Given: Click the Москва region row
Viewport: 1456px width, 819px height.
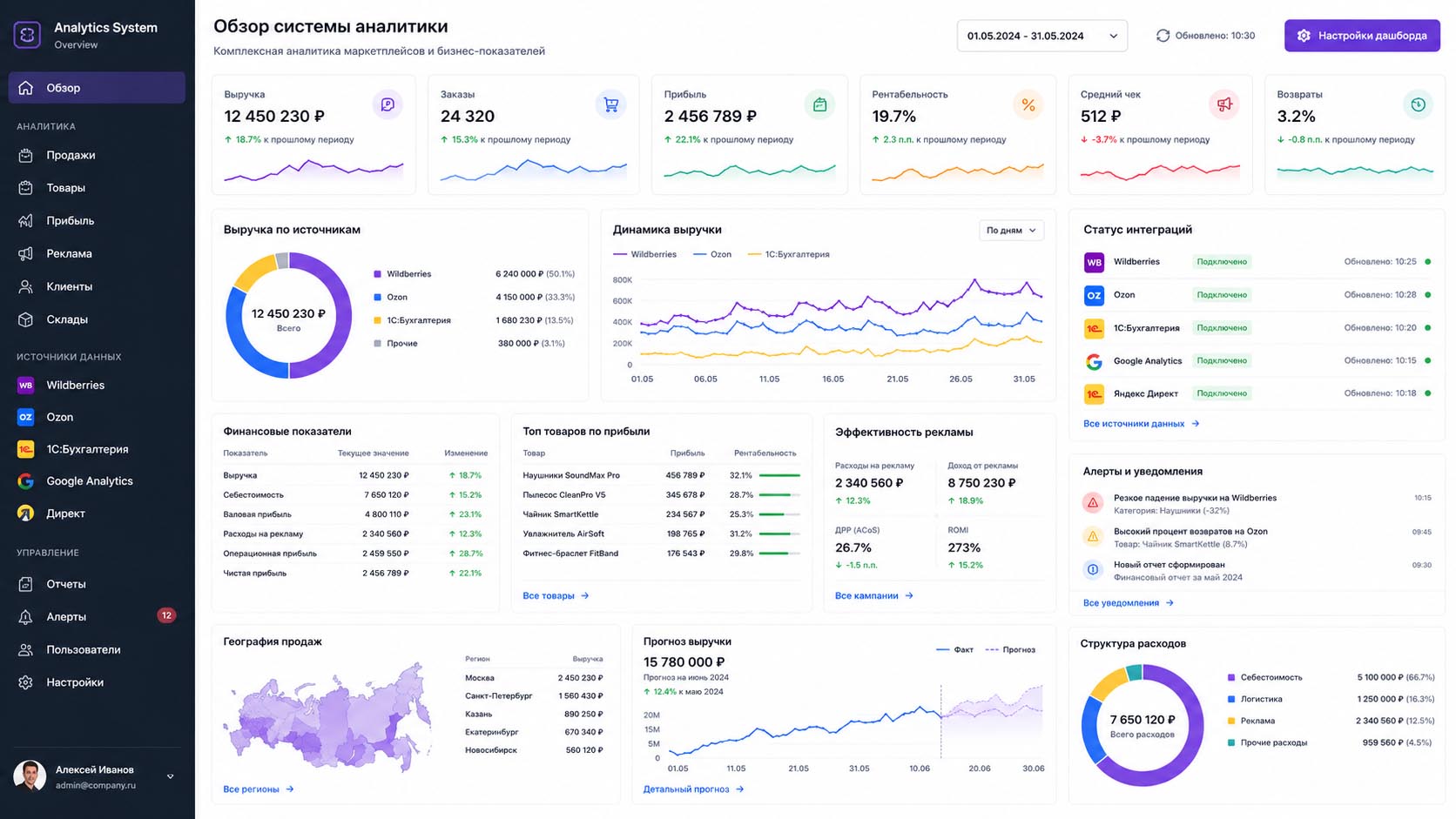Looking at the screenshot, I should pos(534,678).
